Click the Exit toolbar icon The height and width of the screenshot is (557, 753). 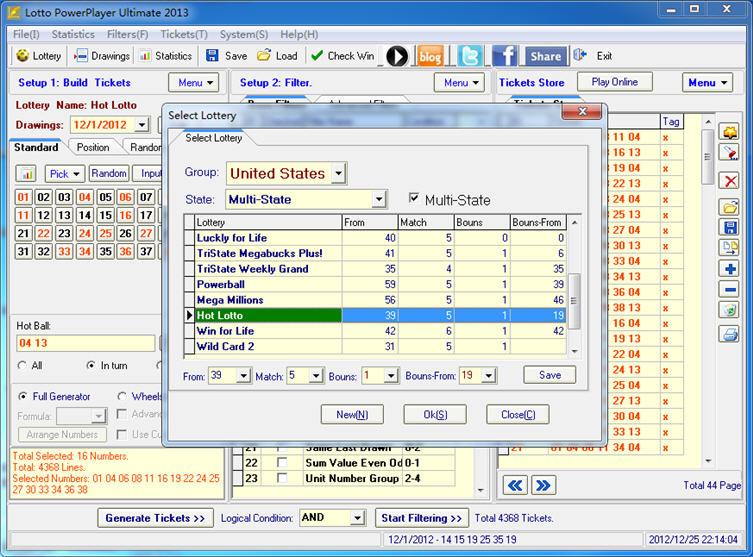click(x=580, y=55)
